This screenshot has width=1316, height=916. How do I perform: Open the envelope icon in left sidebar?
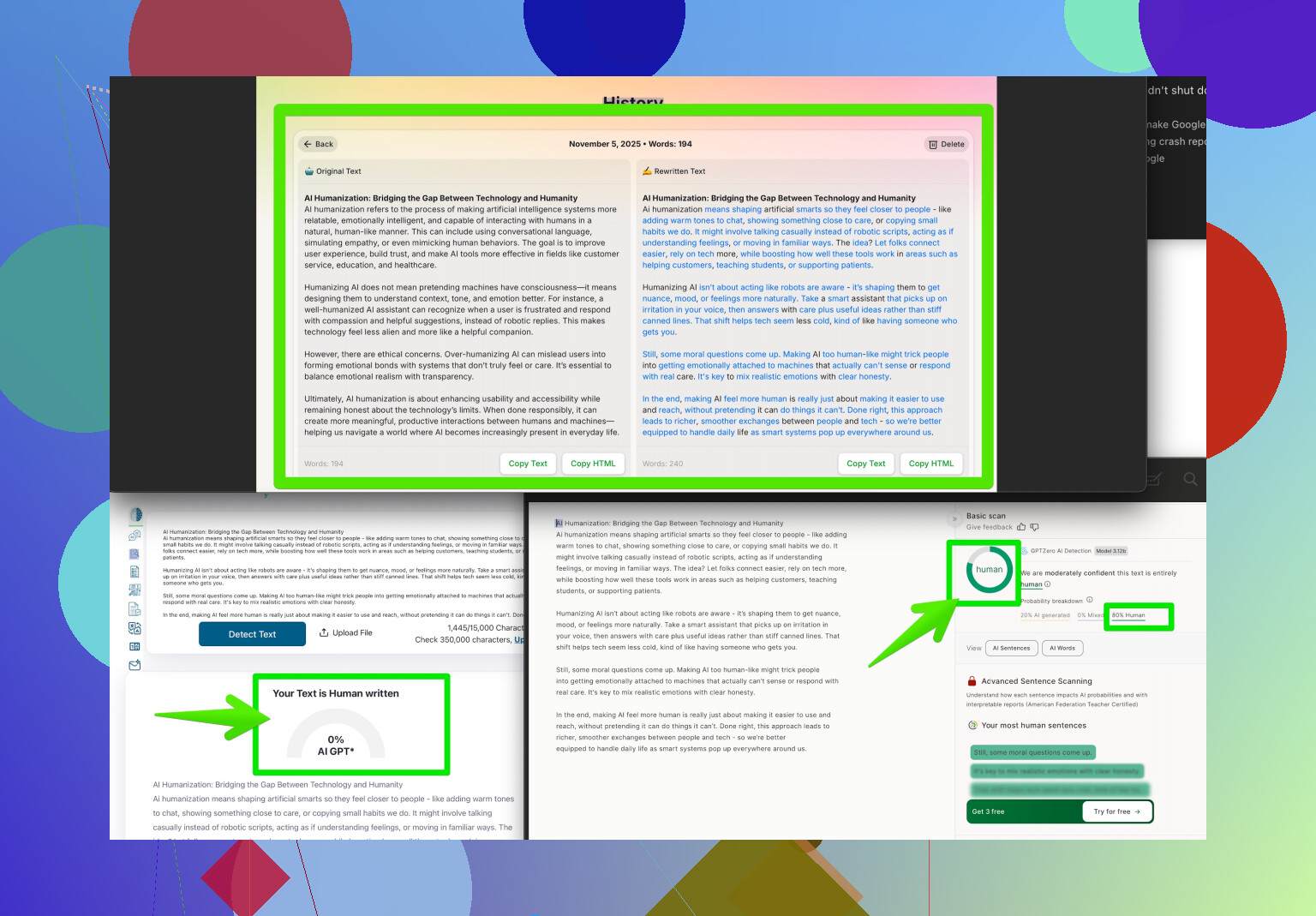coord(135,665)
